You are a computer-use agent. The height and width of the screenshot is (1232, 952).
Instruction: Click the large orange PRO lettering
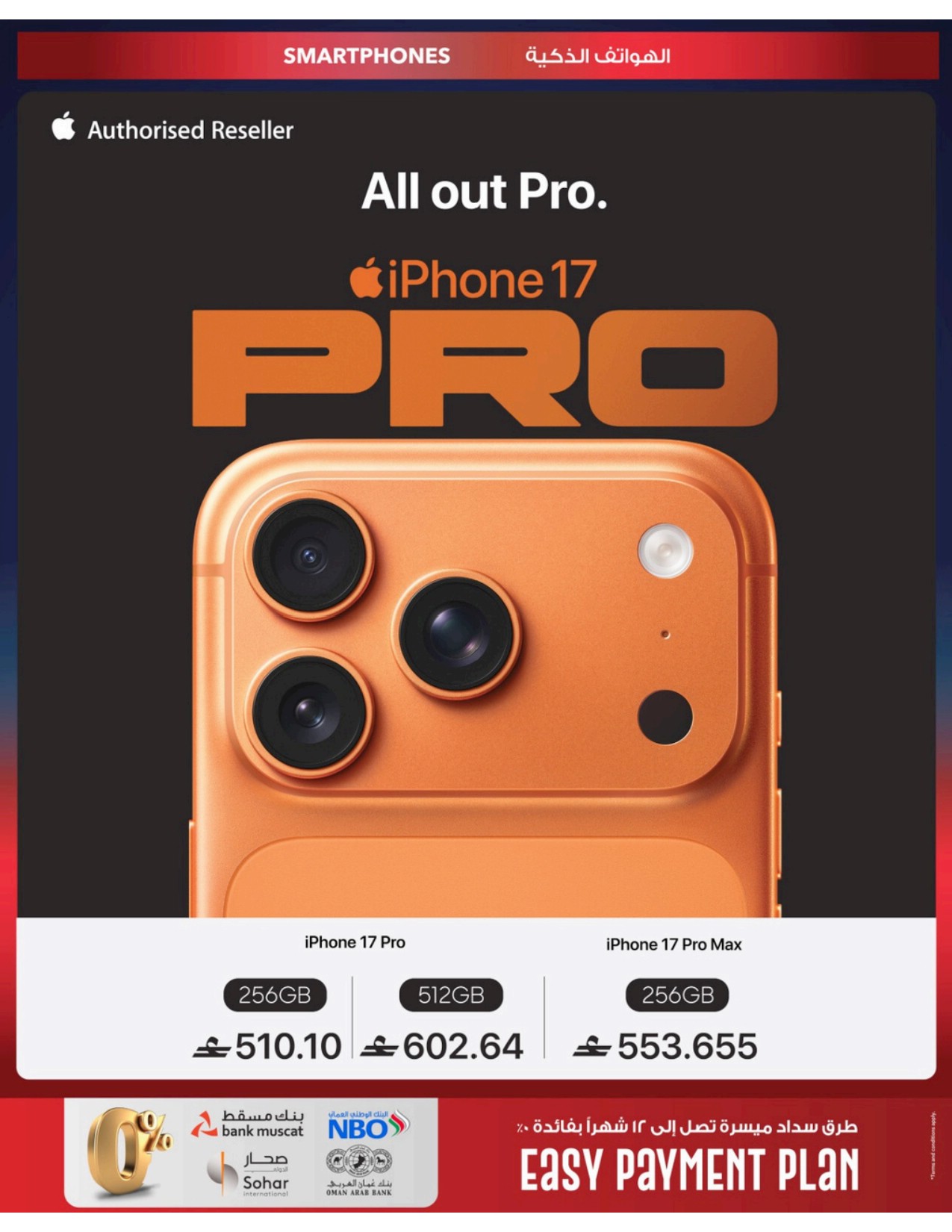pos(485,368)
